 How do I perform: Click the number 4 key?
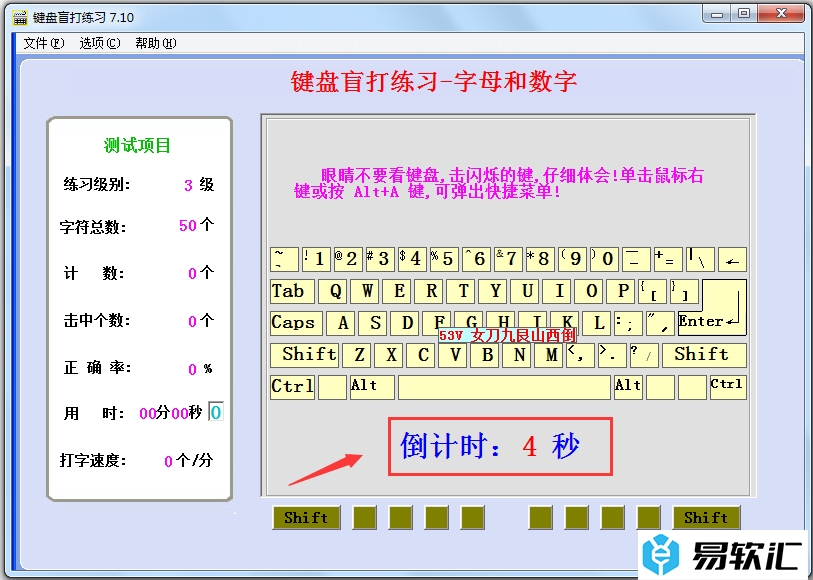click(413, 260)
